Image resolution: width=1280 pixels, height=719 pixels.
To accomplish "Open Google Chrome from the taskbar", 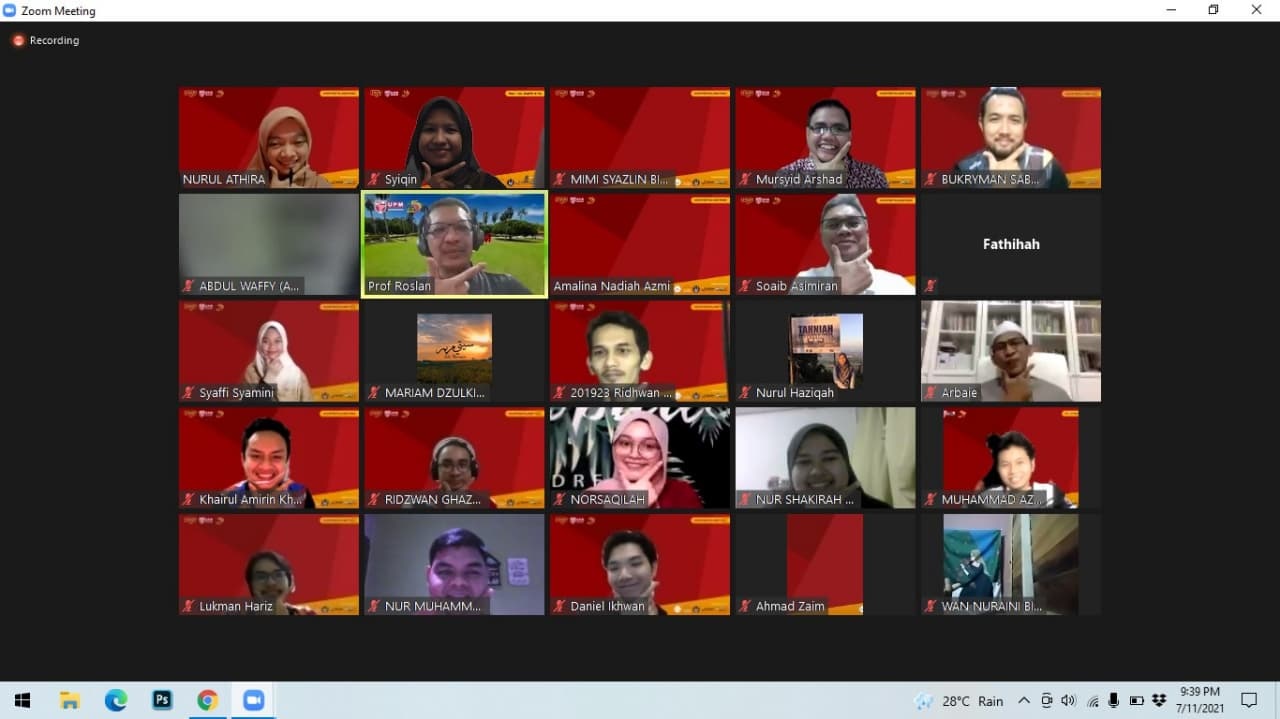I will (x=207, y=700).
